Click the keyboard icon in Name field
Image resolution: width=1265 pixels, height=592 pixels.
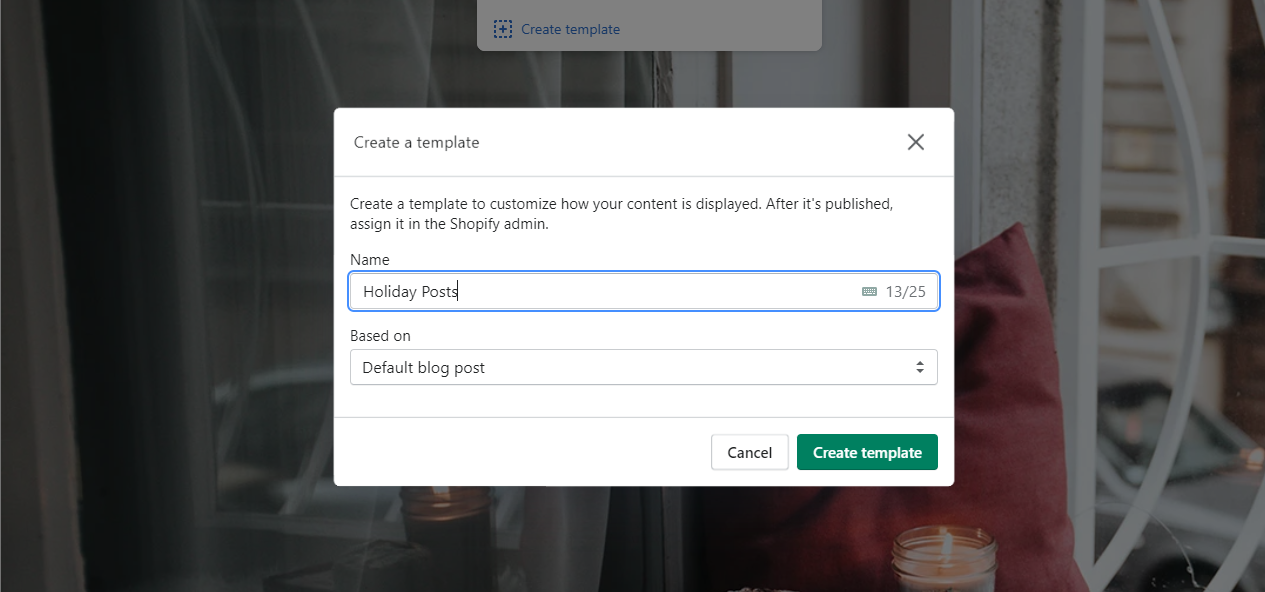(869, 292)
